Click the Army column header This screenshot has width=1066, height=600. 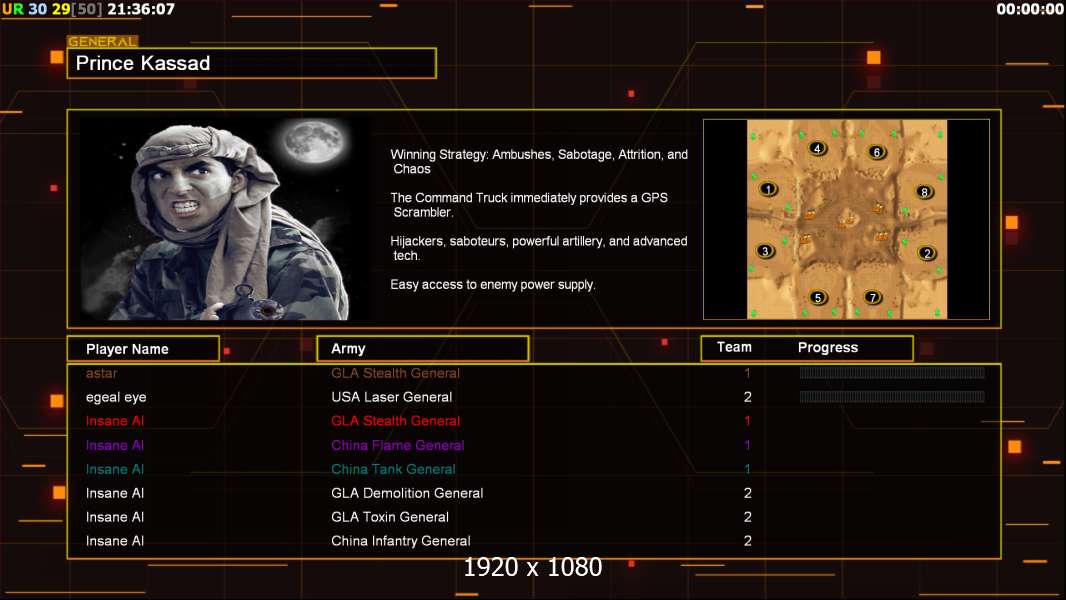click(x=422, y=349)
